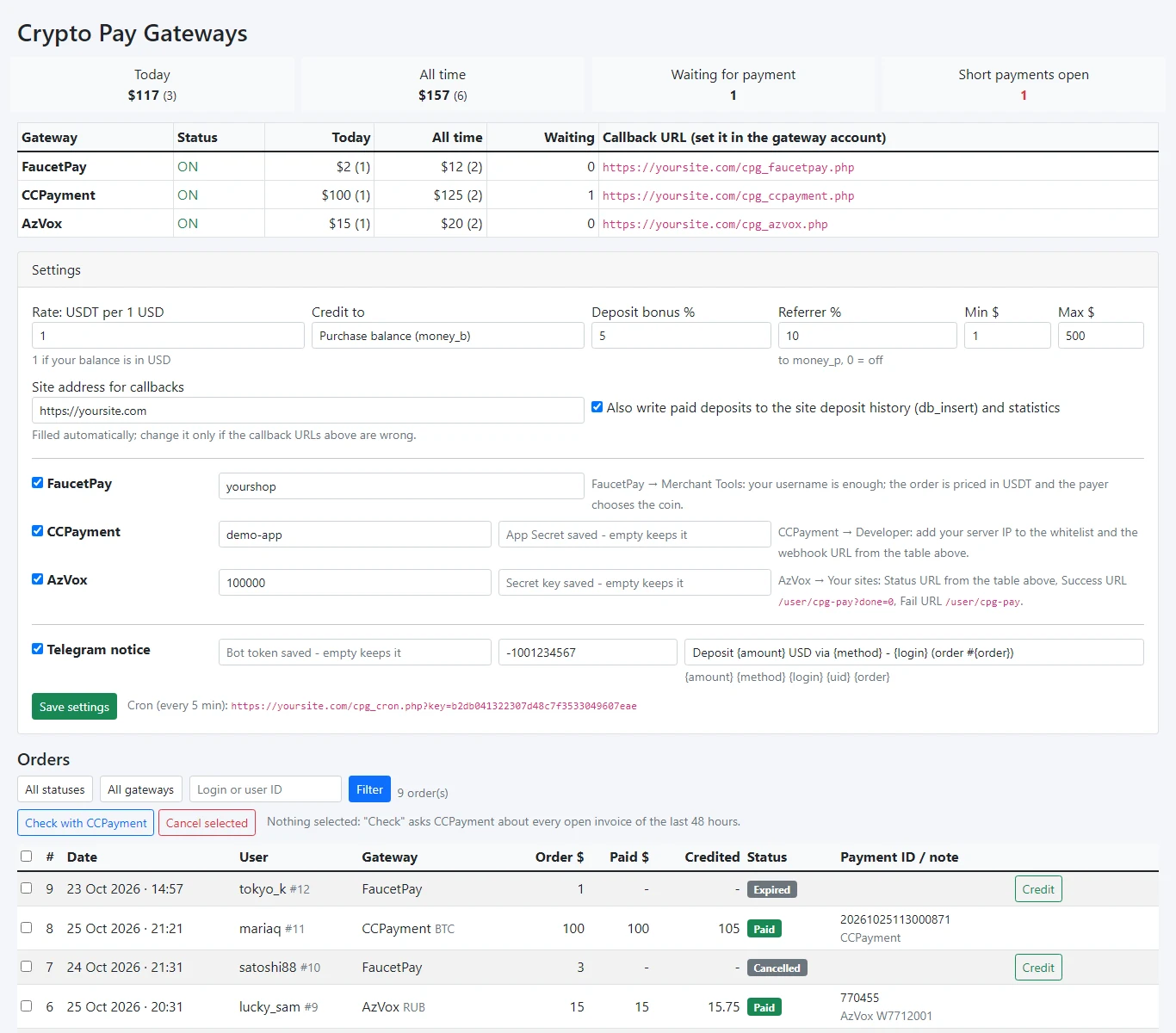The width and height of the screenshot is (1176, 1033).
Task: Click the AzVox shop ID field '100000'
Action: (355, 583)
